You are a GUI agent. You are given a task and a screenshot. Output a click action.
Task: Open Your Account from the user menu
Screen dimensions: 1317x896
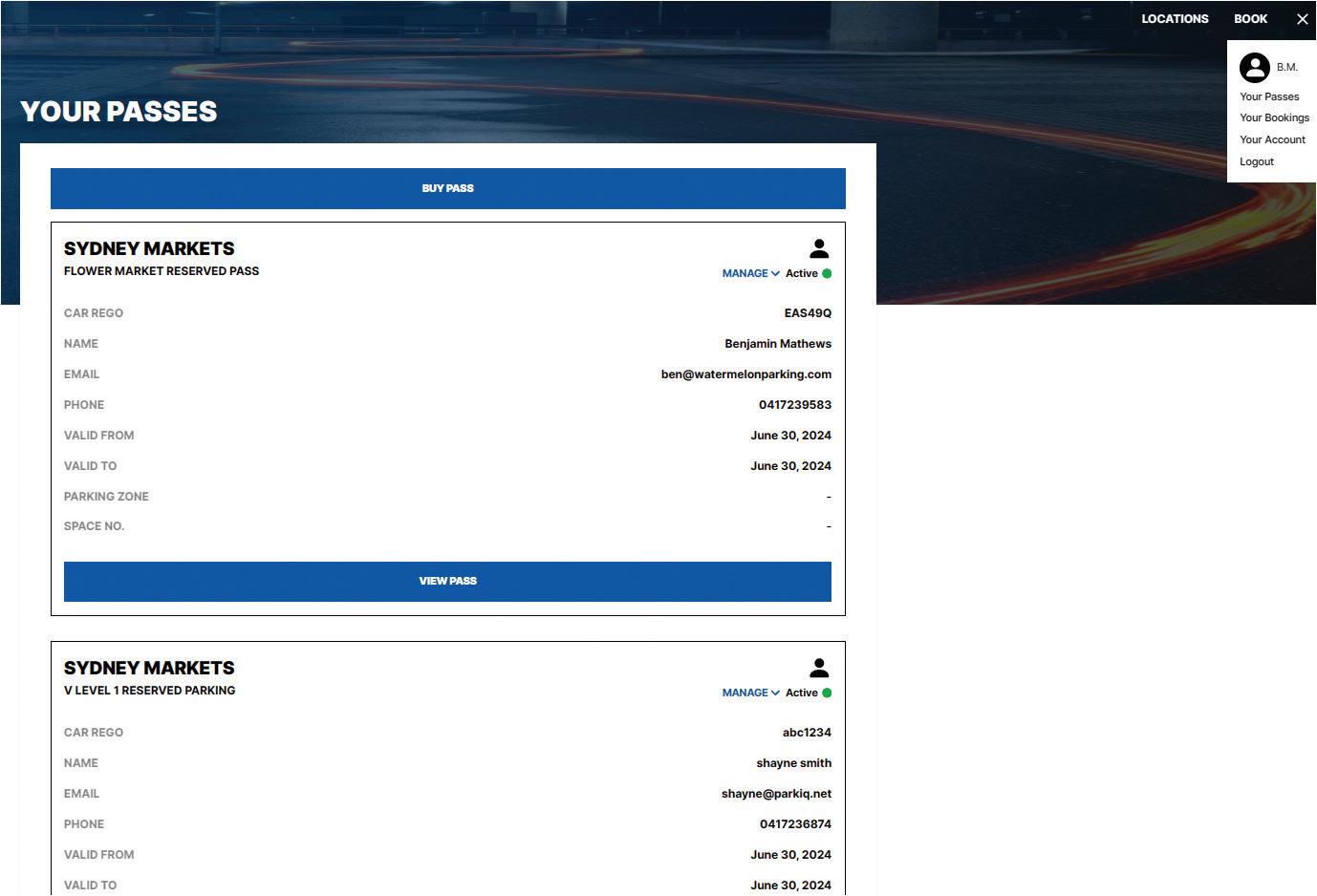coord(1272,140)
